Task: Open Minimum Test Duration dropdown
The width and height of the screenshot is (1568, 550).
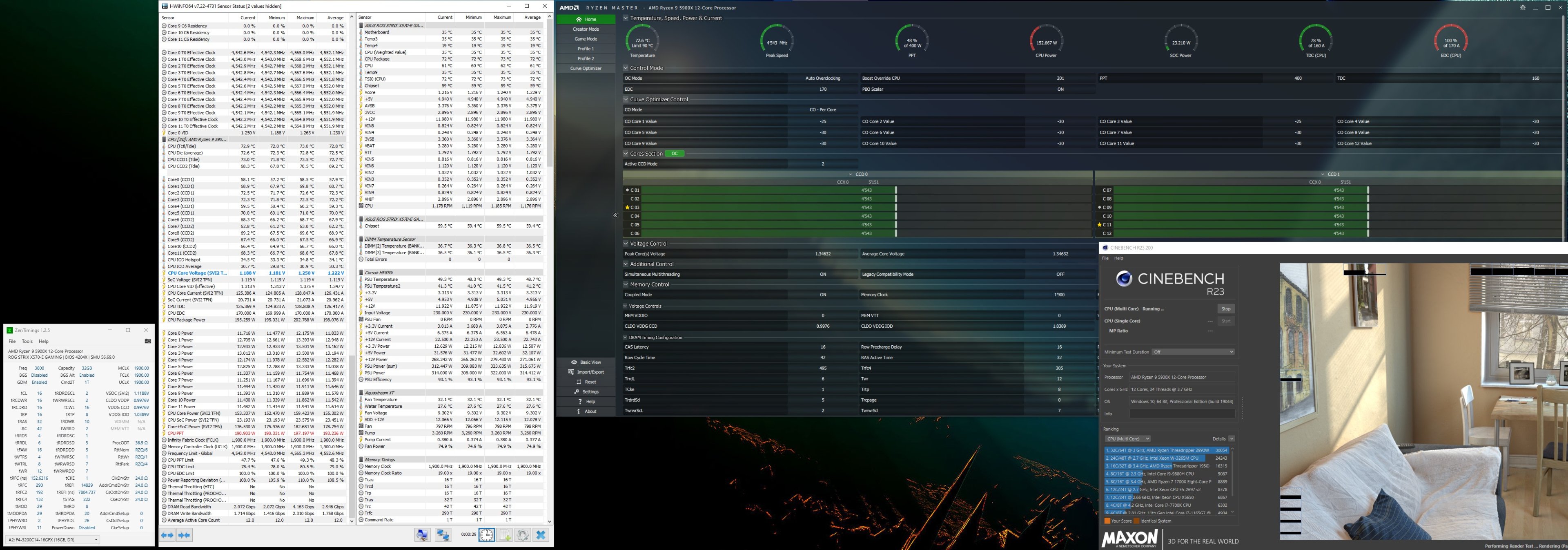Action: click(x=1193, y=352)
